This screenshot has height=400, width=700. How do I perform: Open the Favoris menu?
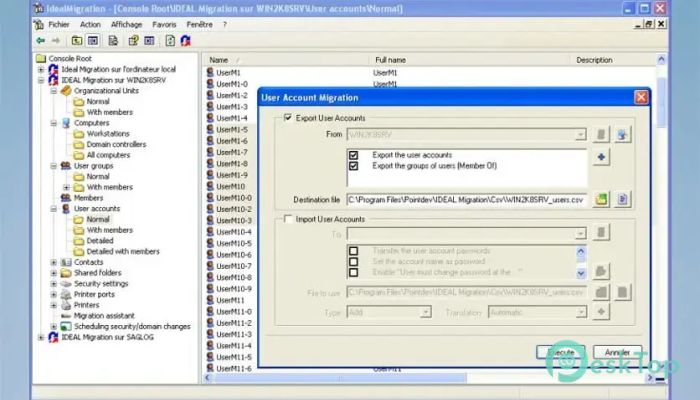(x=164, y=25)
